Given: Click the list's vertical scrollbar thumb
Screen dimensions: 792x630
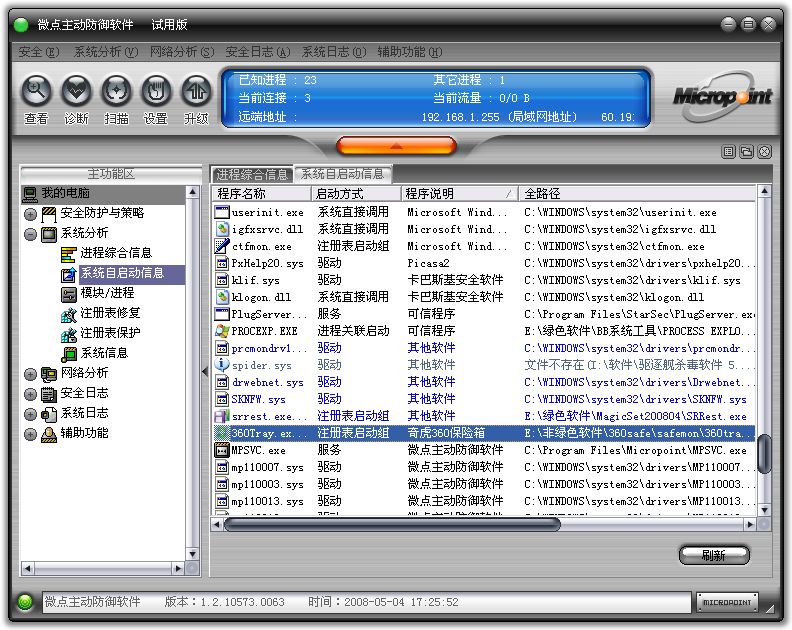Looking at the screenshot, I should [x=765, y=454].
